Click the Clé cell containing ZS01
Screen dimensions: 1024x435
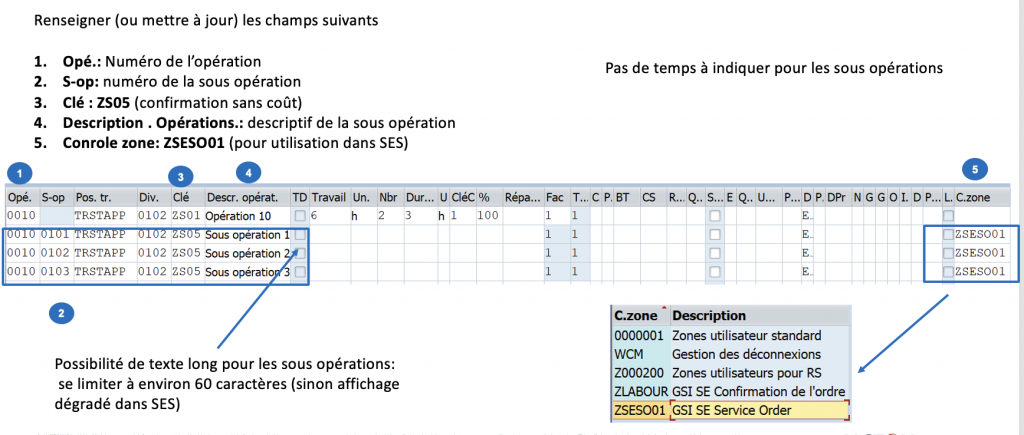pos(185,216)
